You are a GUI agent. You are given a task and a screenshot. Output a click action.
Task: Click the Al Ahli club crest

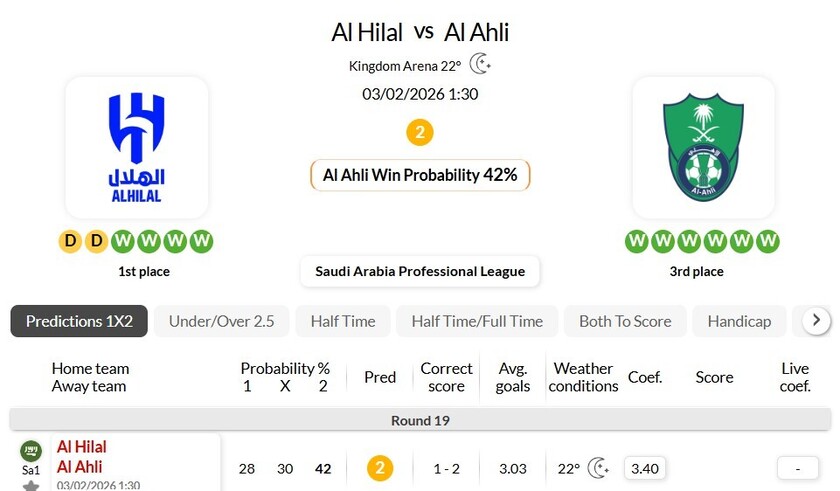click(703, 146)
